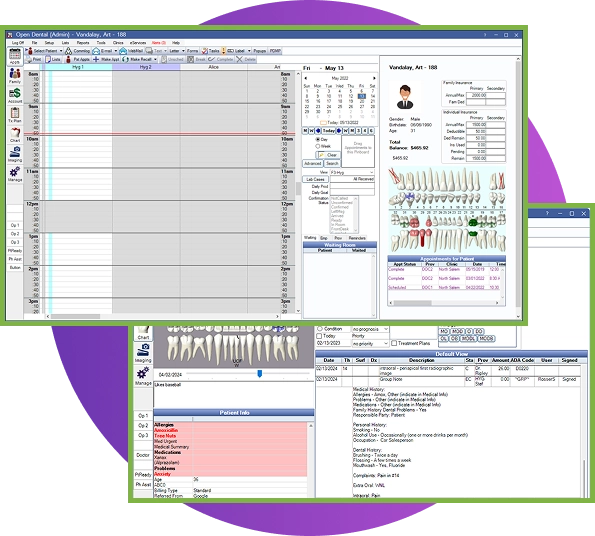Open the Make Recall dropdown arrow

coord(155,59)
